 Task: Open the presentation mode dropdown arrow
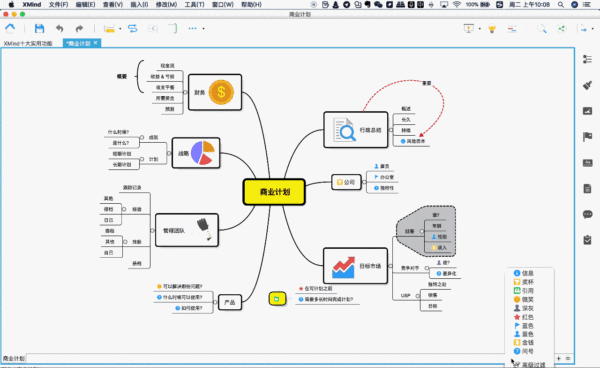[x=479, y=29]
